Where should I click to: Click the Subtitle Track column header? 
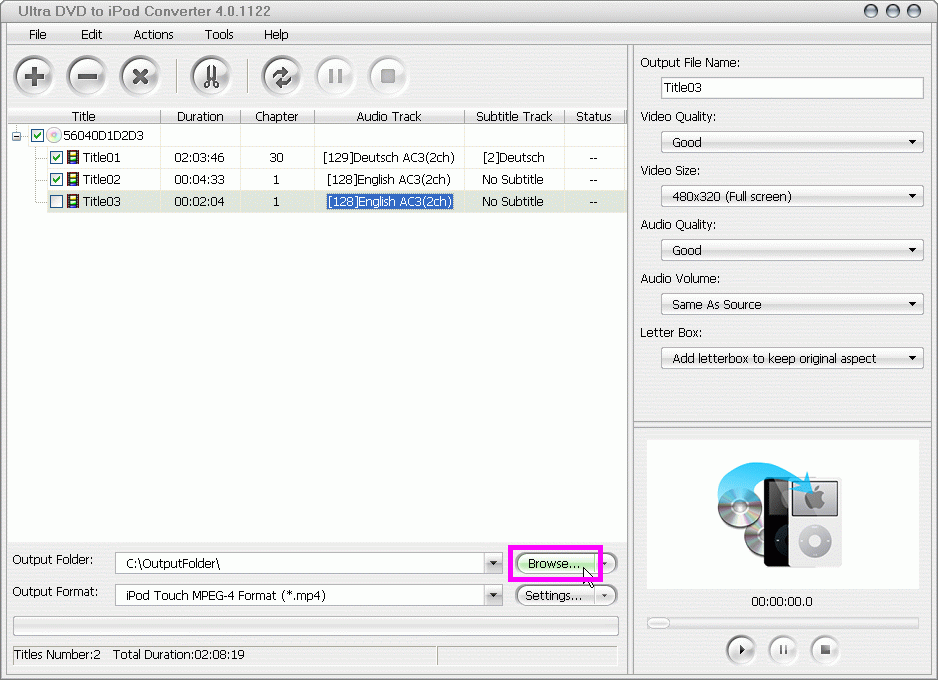[x=514, y=117]
